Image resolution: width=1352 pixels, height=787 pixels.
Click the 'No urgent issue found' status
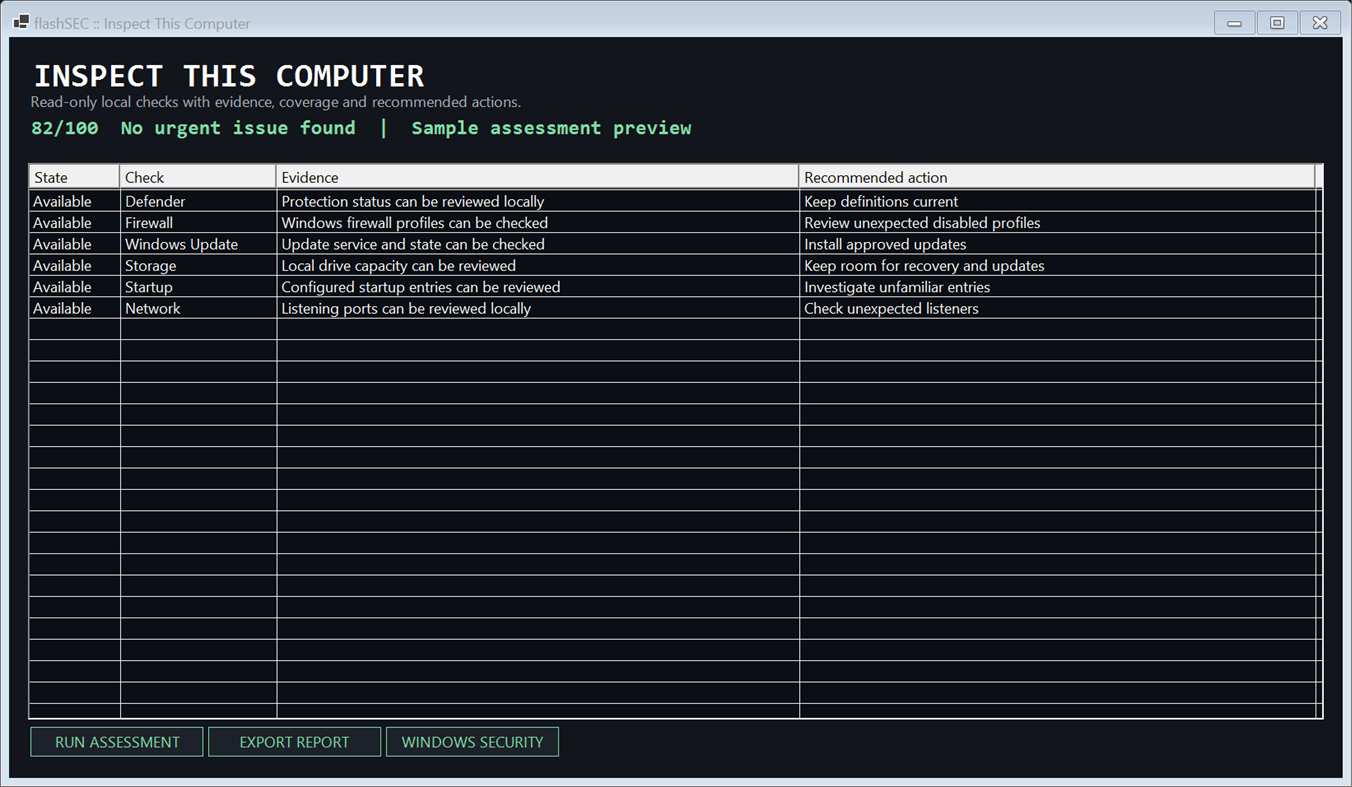point(238,128)
